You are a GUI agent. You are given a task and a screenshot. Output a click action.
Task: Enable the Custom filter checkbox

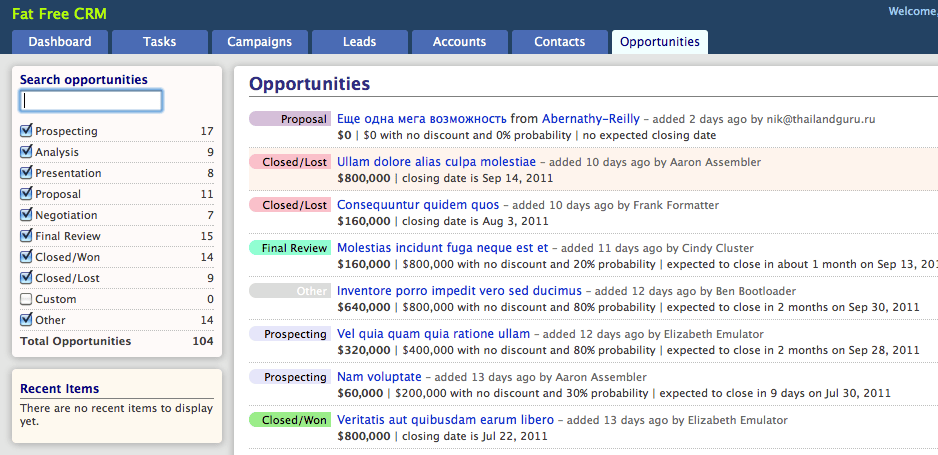point(26,299)
